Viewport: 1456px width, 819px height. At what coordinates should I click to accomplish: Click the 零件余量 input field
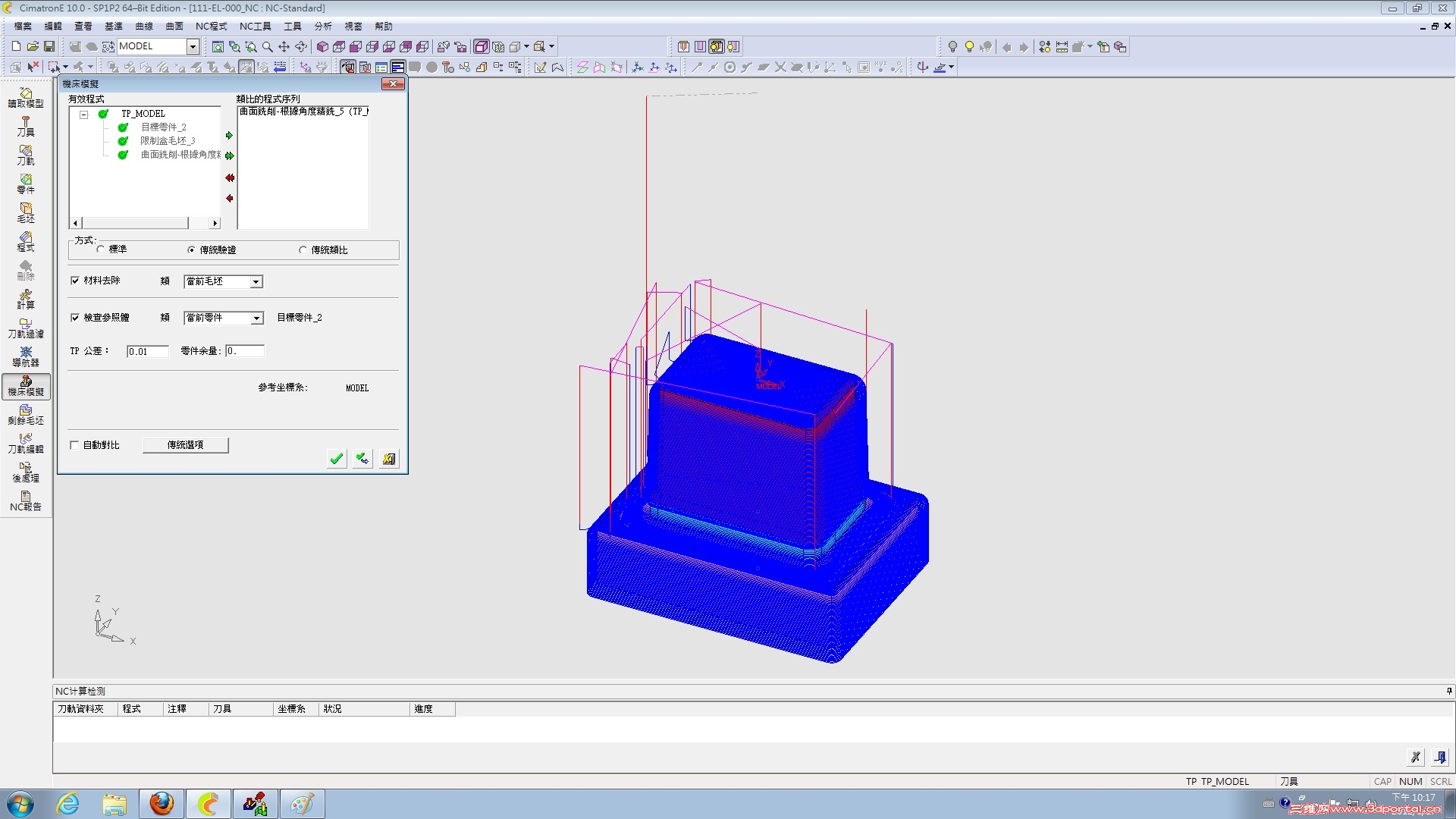[x=244, y=351]
